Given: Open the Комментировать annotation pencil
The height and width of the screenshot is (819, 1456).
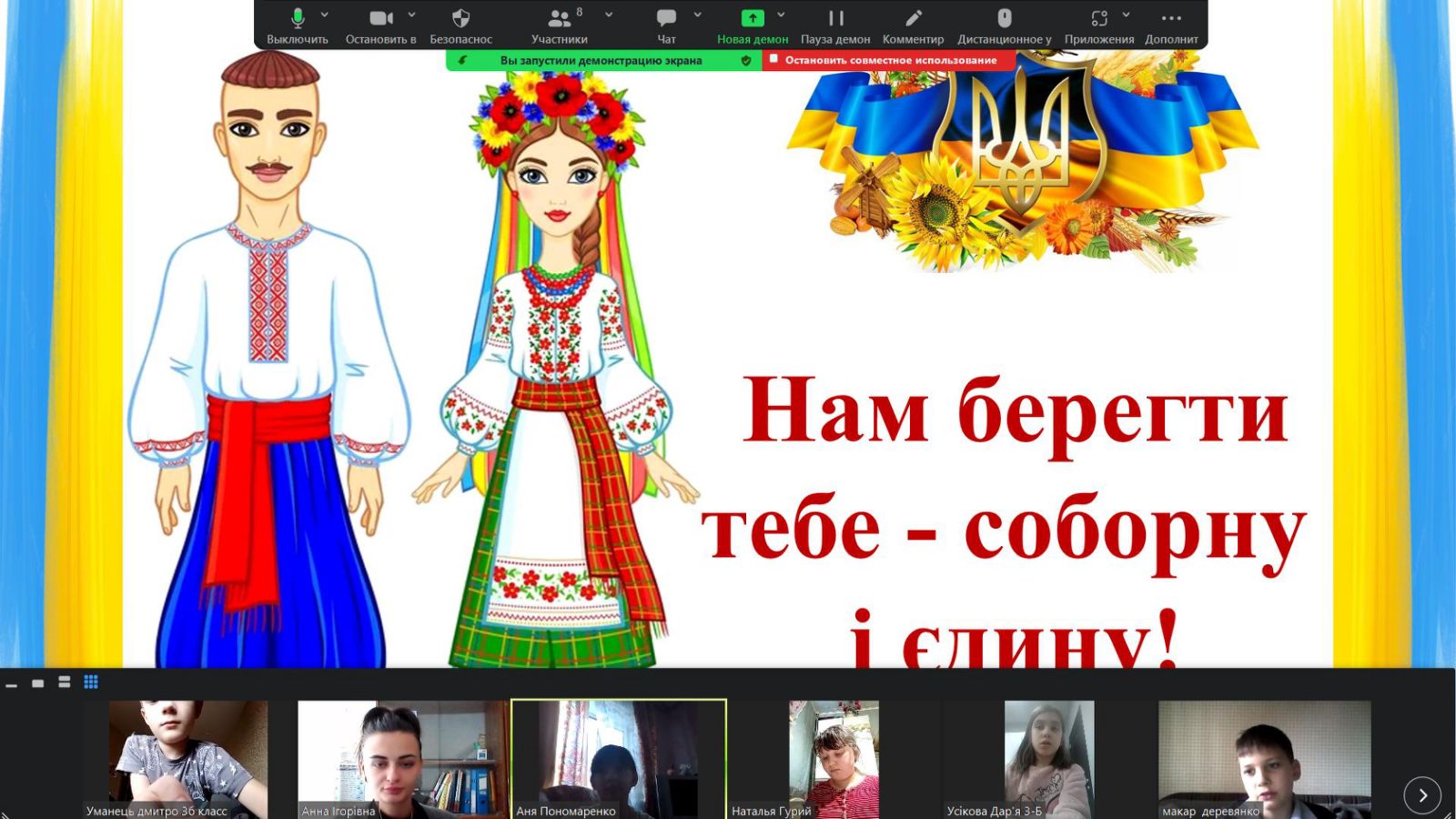Looking at the screenshot, I should coord(913,25).
